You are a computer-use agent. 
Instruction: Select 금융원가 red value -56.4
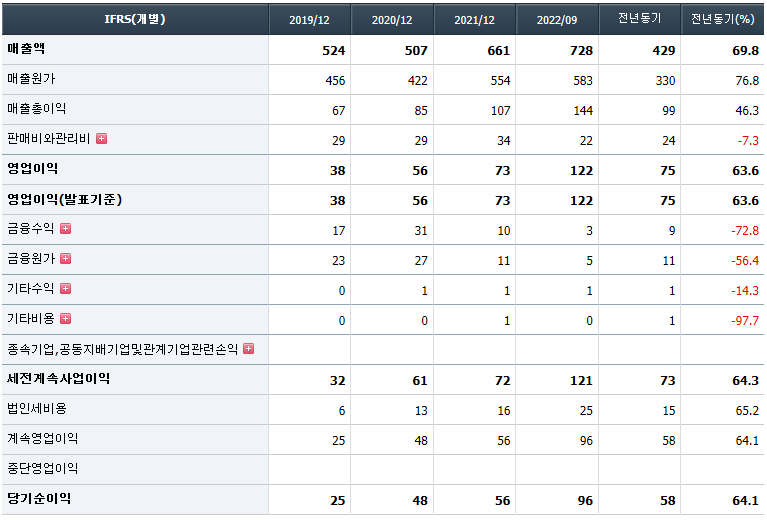click(x=745, y=261)
